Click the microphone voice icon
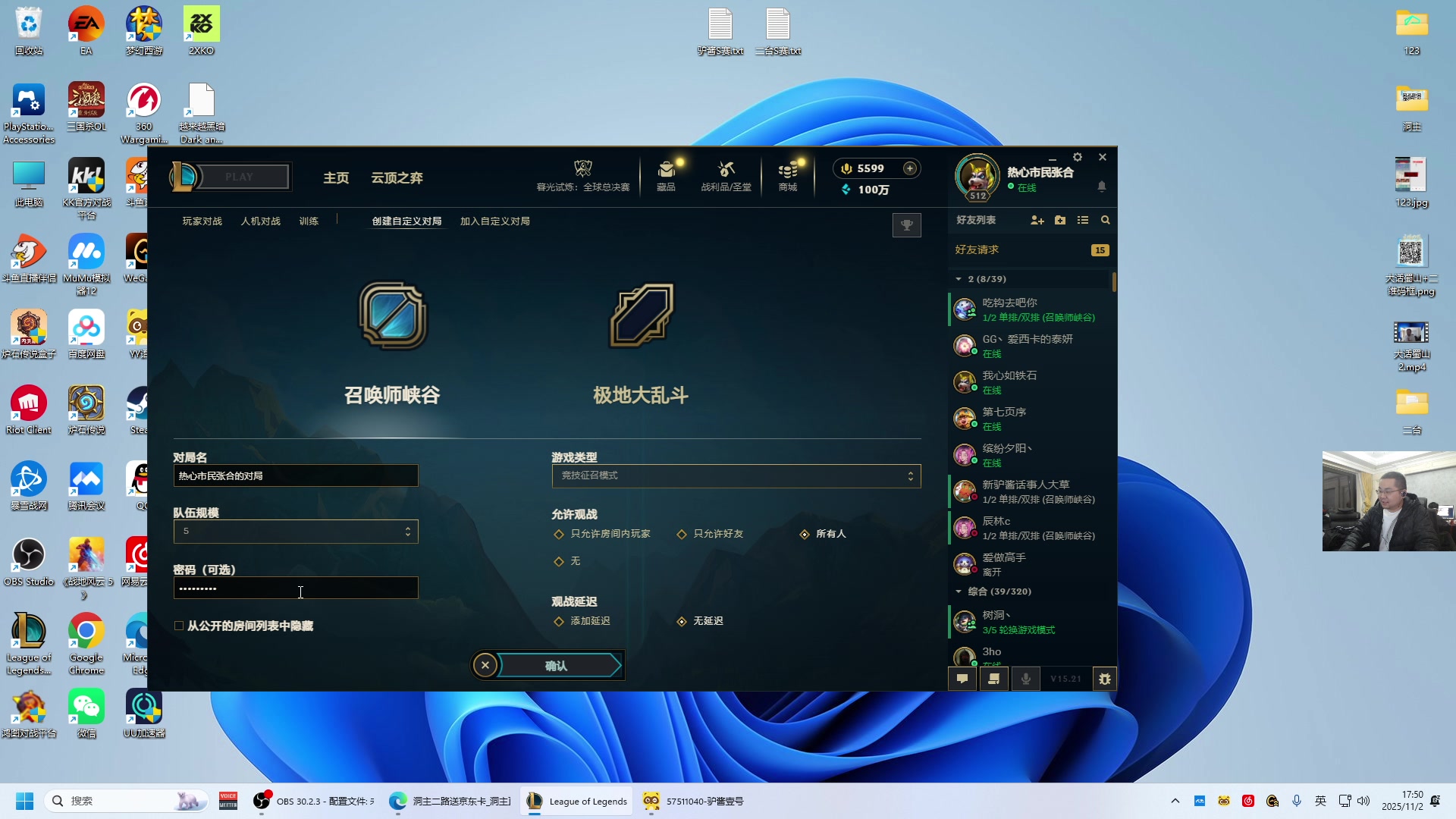 1025,679
